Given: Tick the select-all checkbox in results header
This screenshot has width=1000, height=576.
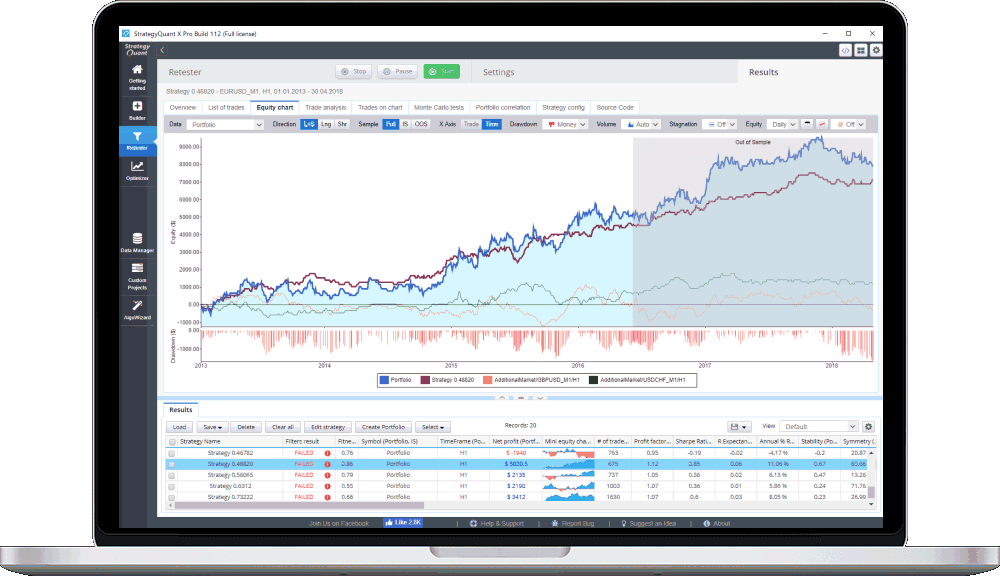Looking at the screenshot, I should (172, 441).
